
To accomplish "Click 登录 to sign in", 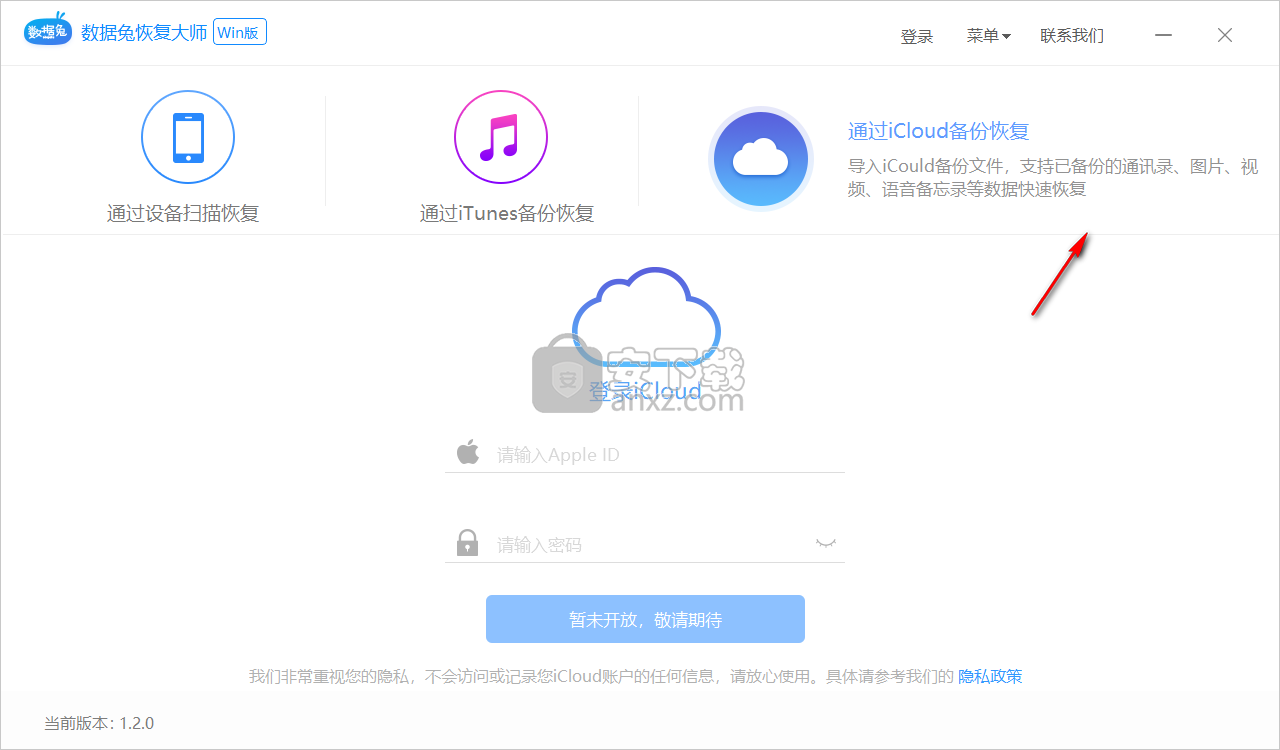I will tap(916, 35).
